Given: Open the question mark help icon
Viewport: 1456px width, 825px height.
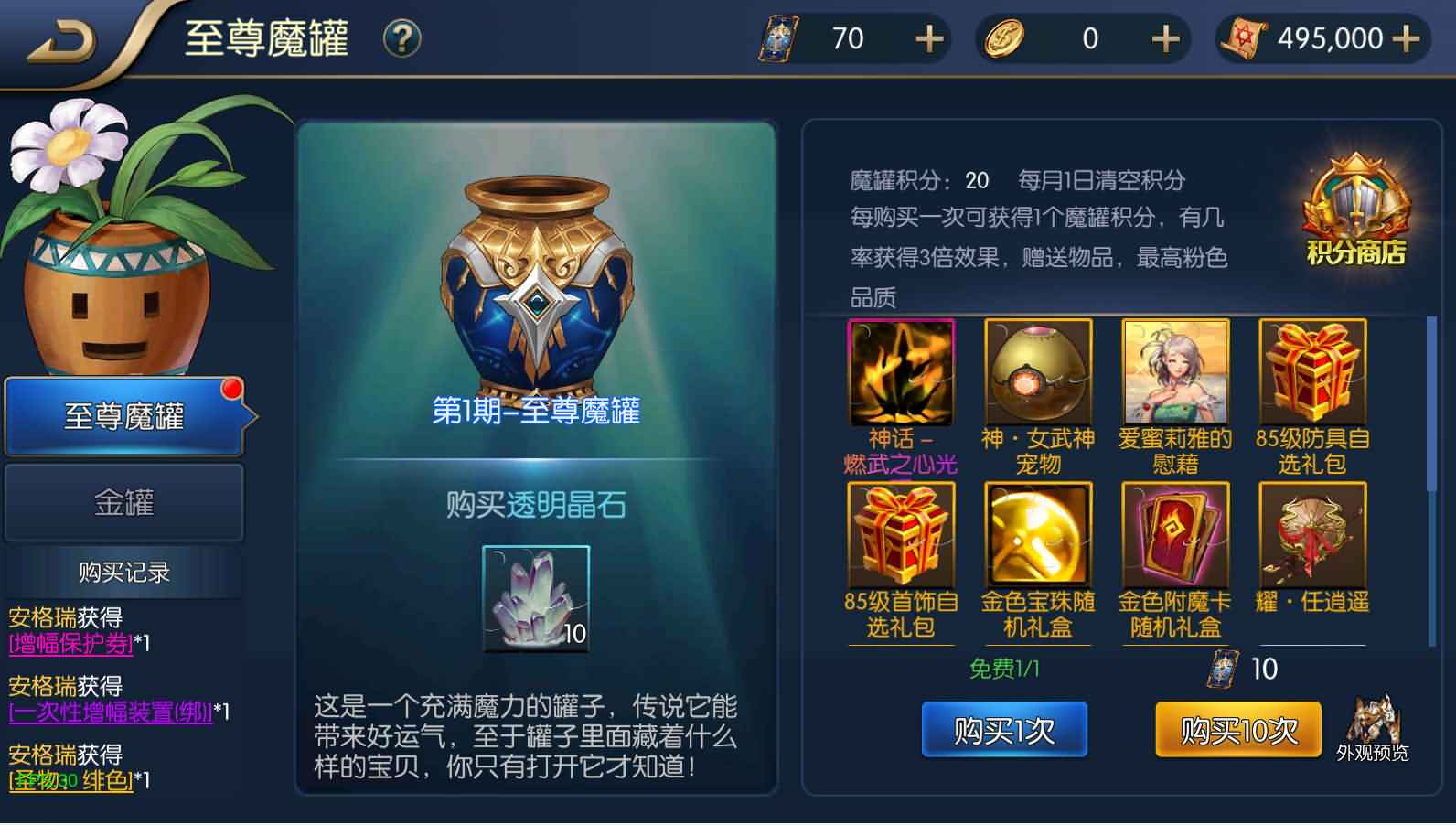Looking at the screenshot, I should pos(401,38).
